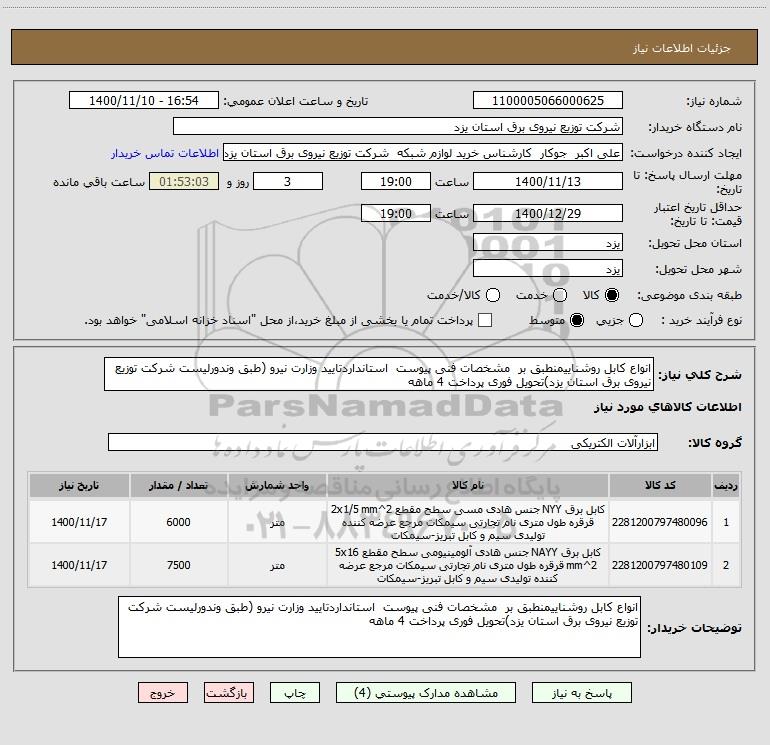Open مشاهده مدارک پیوستی (4) attachments

(426, 693)
